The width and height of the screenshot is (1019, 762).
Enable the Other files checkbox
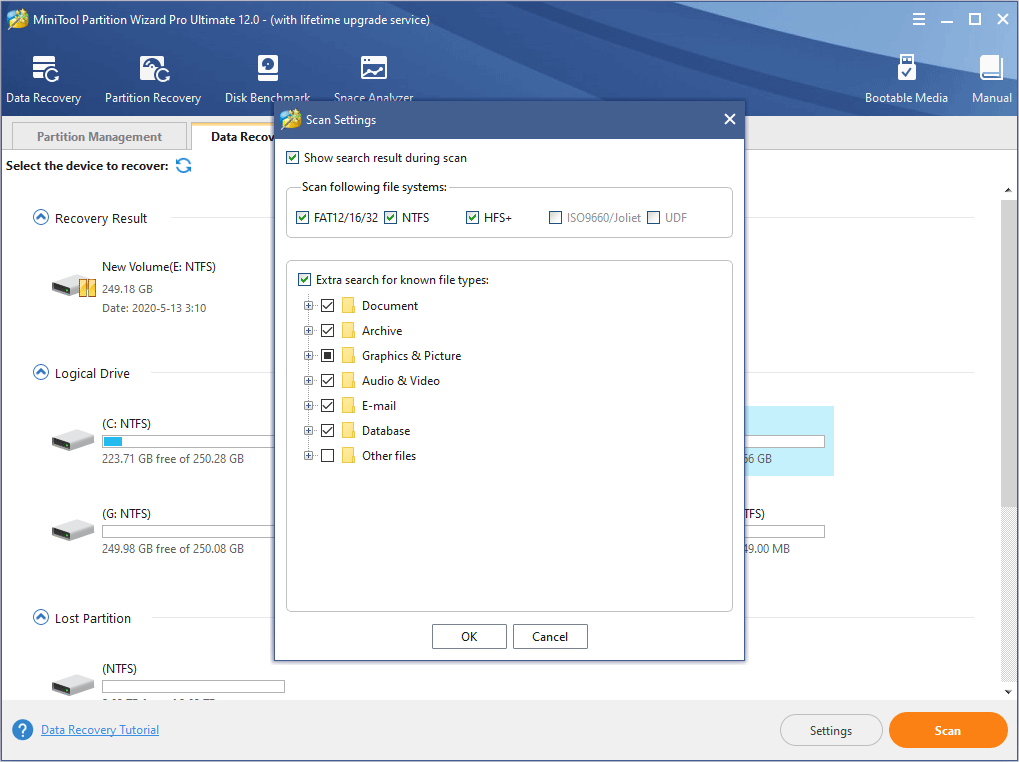(x=328, y=455)
